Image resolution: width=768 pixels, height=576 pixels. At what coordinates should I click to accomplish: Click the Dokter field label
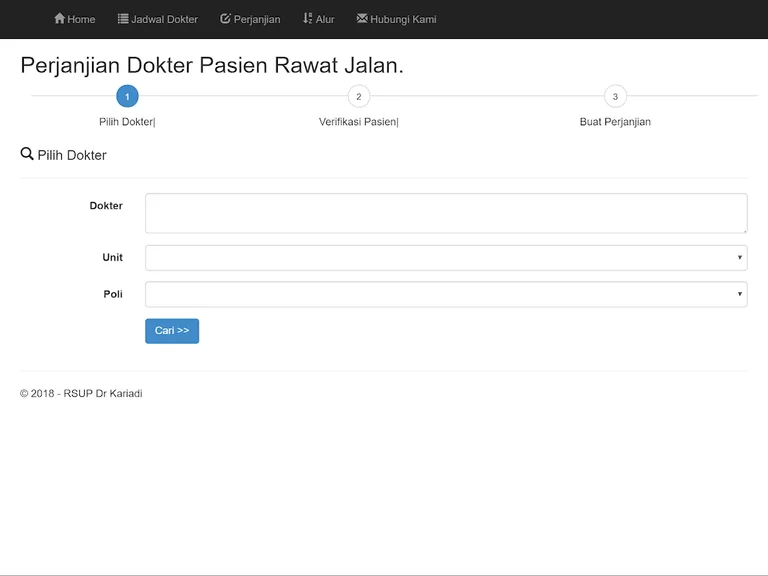coord(106,206)
